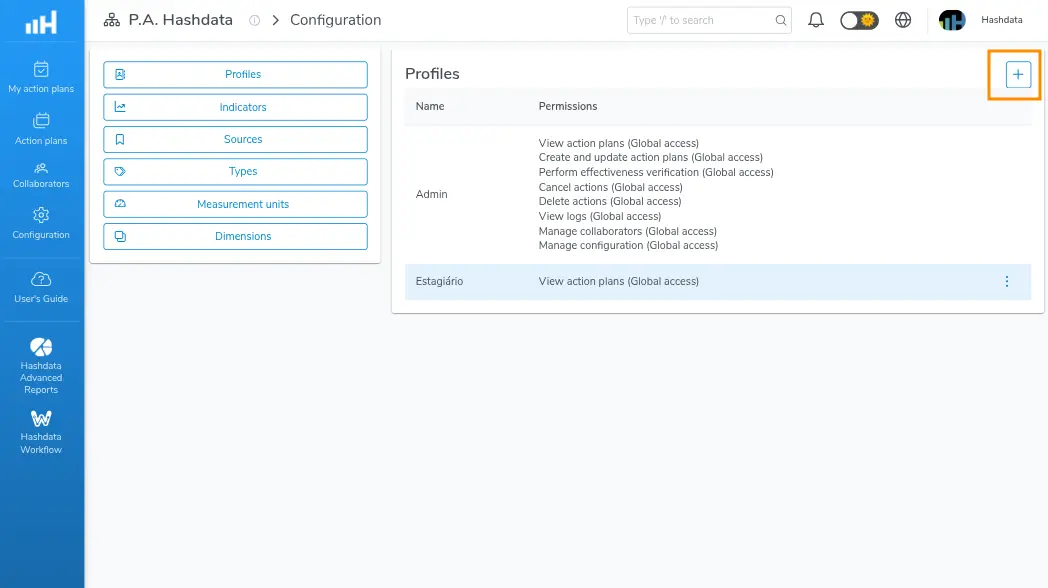
Task: Click 'Delete actions (Global access)' text
Action: [610, 201]
